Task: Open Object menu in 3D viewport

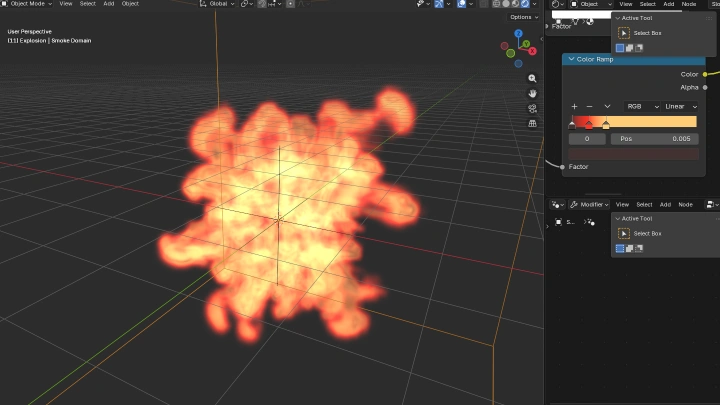Action: click(x=130, y=4)
